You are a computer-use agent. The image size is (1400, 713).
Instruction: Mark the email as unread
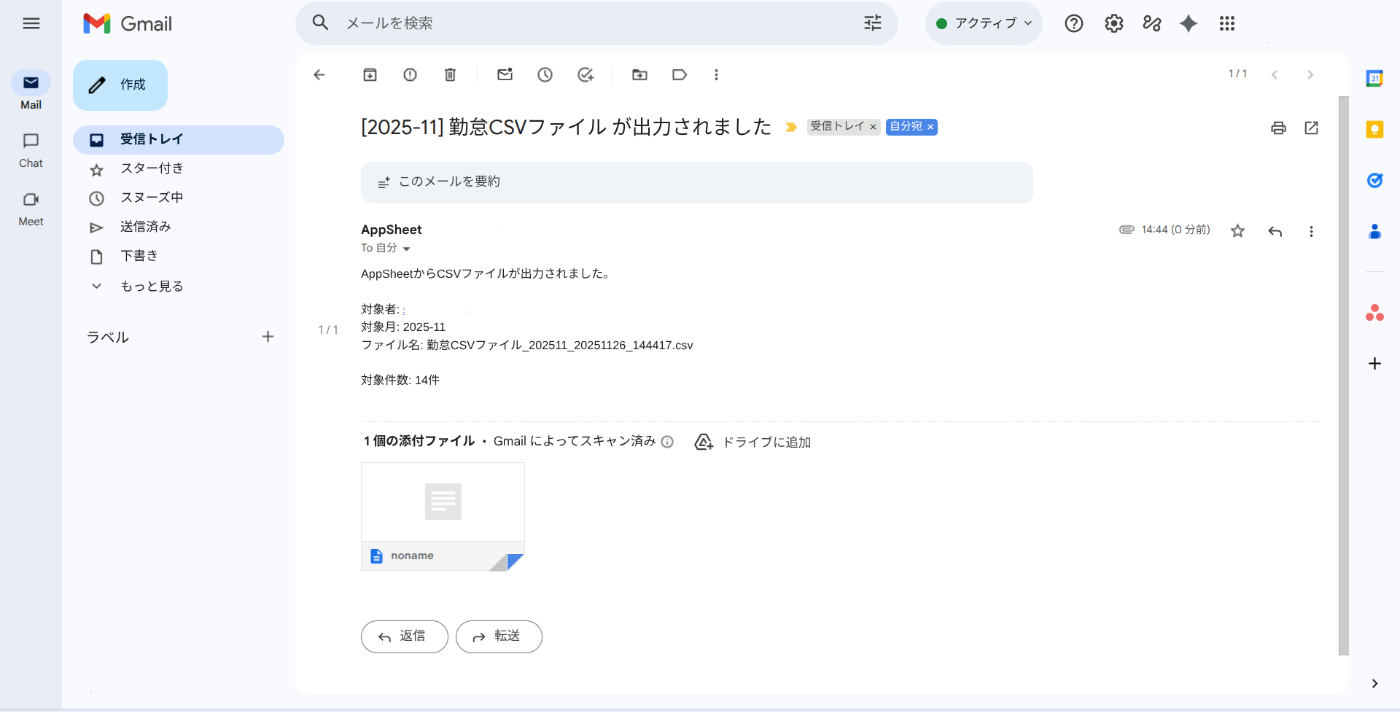click(x=505, y=74)
